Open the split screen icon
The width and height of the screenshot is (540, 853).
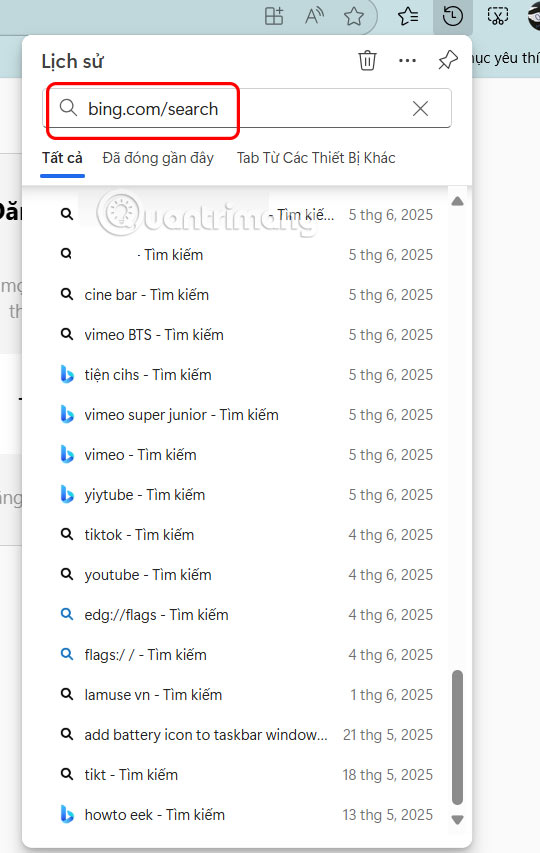[274, 16]
